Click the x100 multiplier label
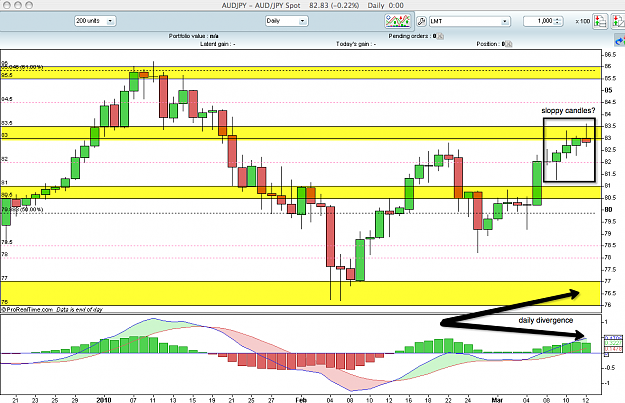The image size is (625, 403). coord(582,21)
